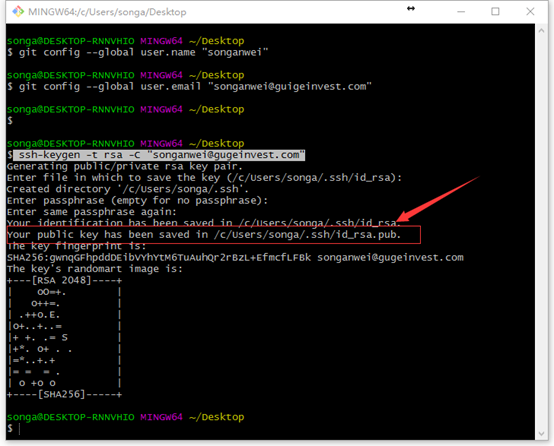This screenshot has width=554, height=446.
Task: Click 'The key's randomart image is:' line
Action: click(x=95, y=269)
